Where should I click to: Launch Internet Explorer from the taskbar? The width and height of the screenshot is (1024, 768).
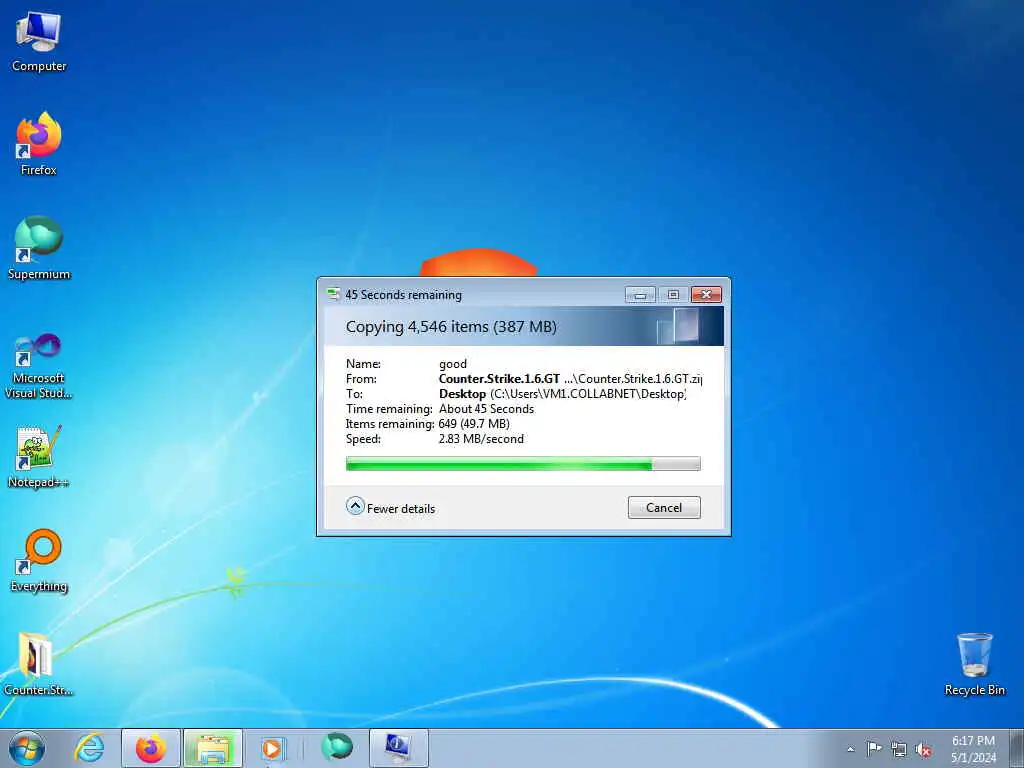[89, 748]
